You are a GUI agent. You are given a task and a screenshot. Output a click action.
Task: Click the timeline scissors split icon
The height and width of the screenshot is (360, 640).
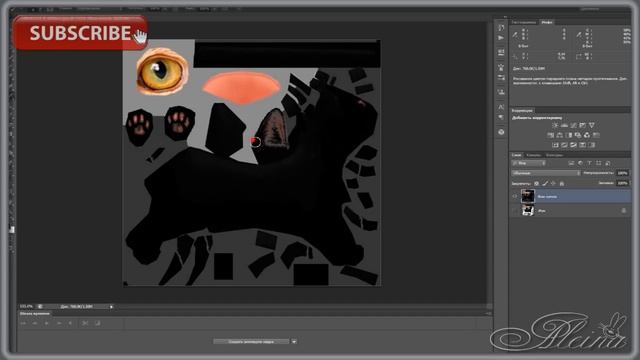point(85,323)
